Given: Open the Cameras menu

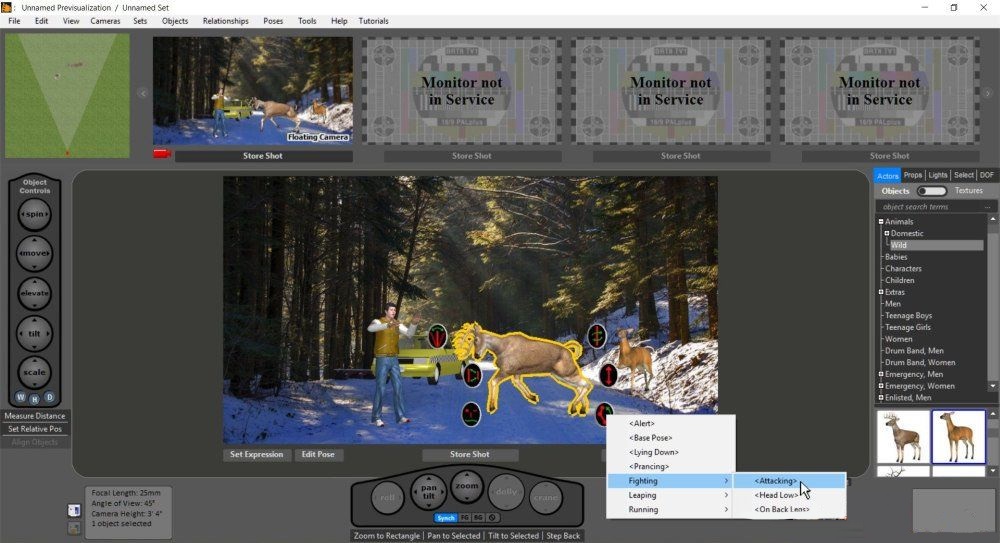Looking at the screenshot, I should [105, 21].
